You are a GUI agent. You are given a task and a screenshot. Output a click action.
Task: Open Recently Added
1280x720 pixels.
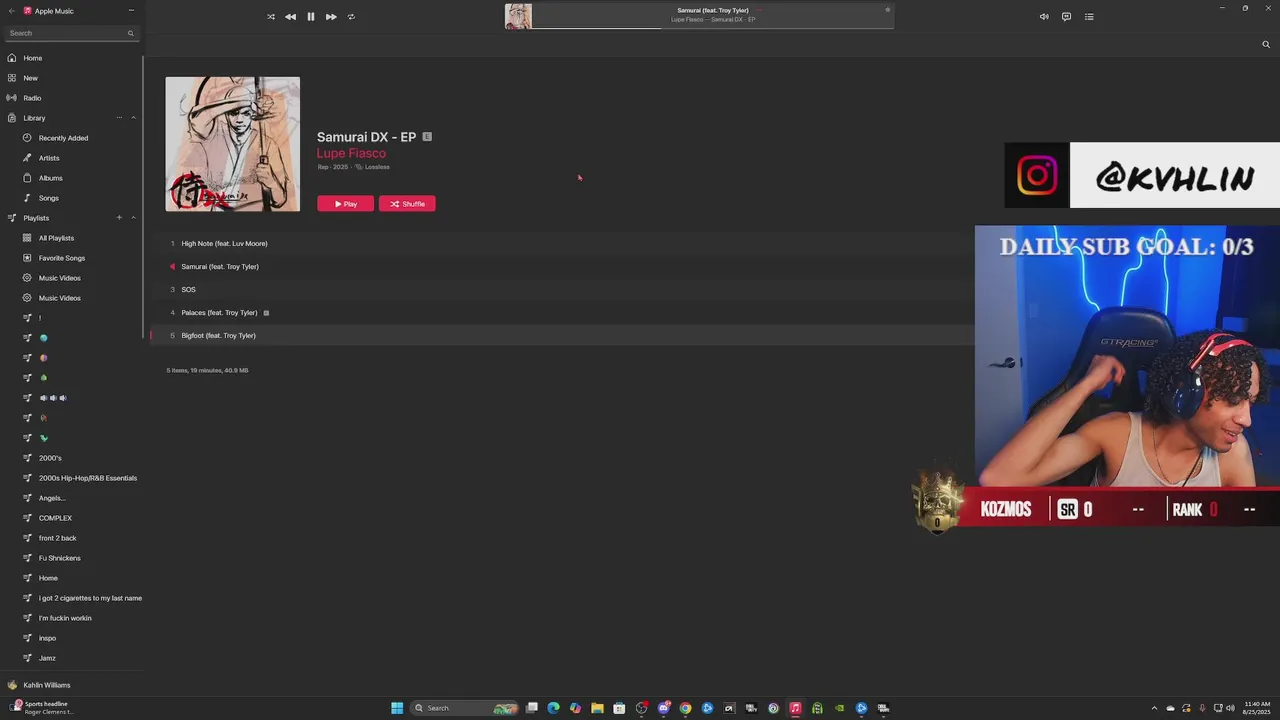[x=63, y=138]
